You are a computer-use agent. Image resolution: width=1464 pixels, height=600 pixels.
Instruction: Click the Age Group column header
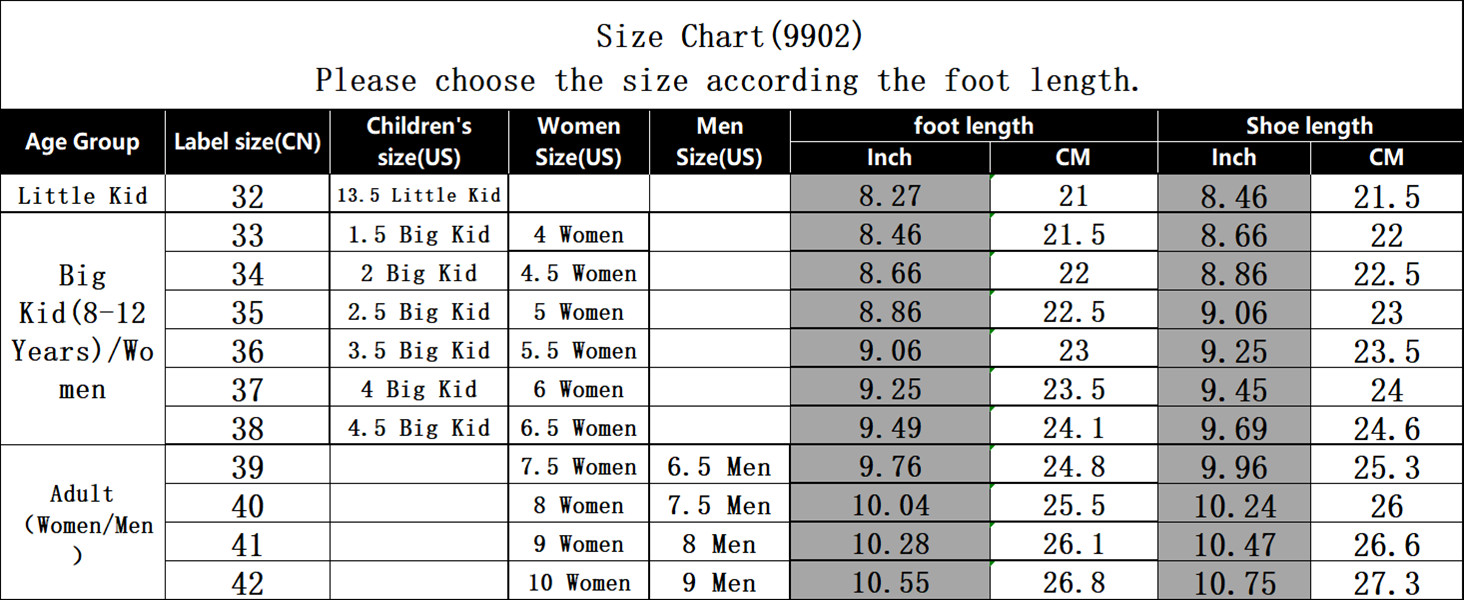pyautogui.click(x=82, y=142)
